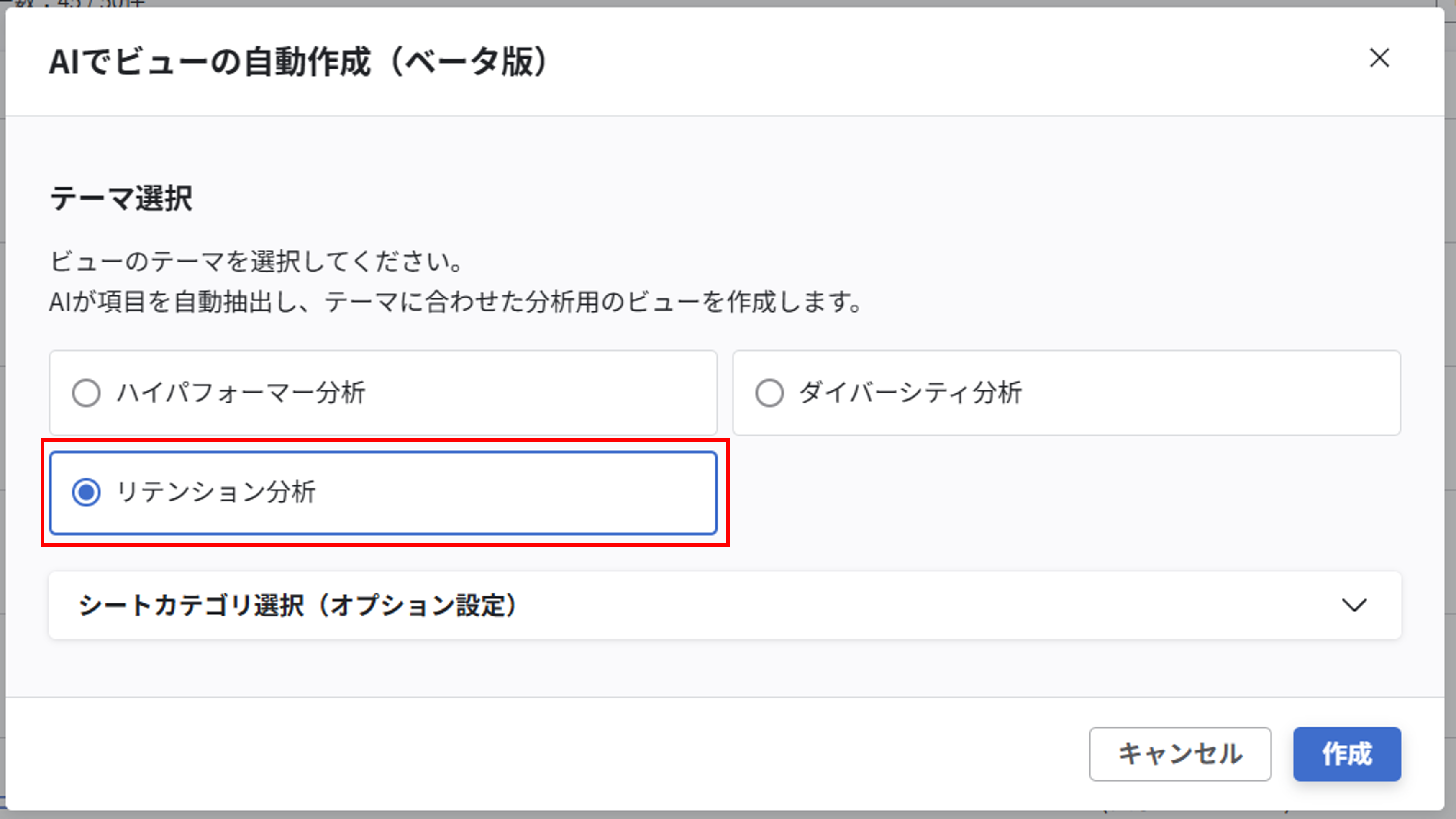Click the ダイバーシティ分析 label text

910,393
